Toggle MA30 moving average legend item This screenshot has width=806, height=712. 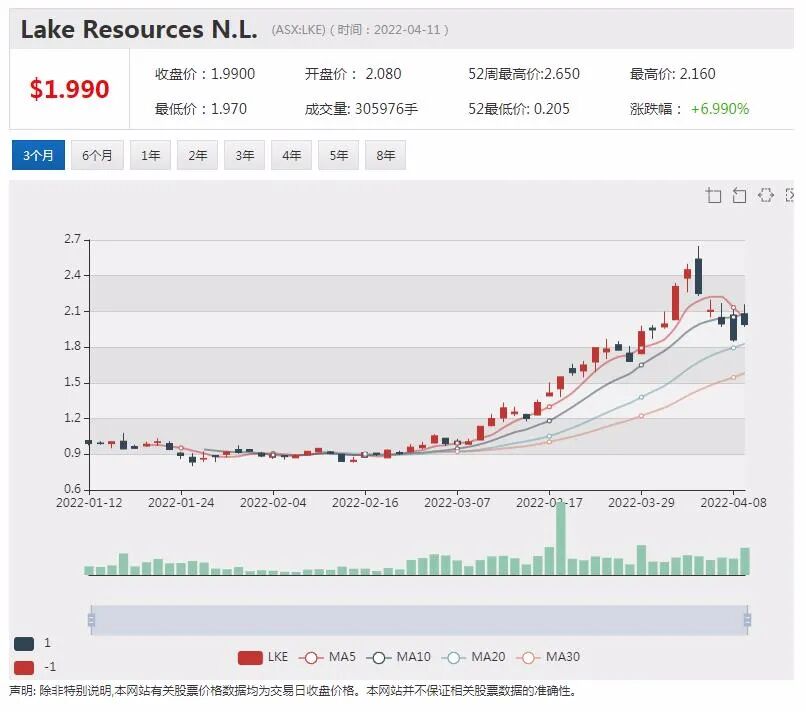tap(548, 658)
